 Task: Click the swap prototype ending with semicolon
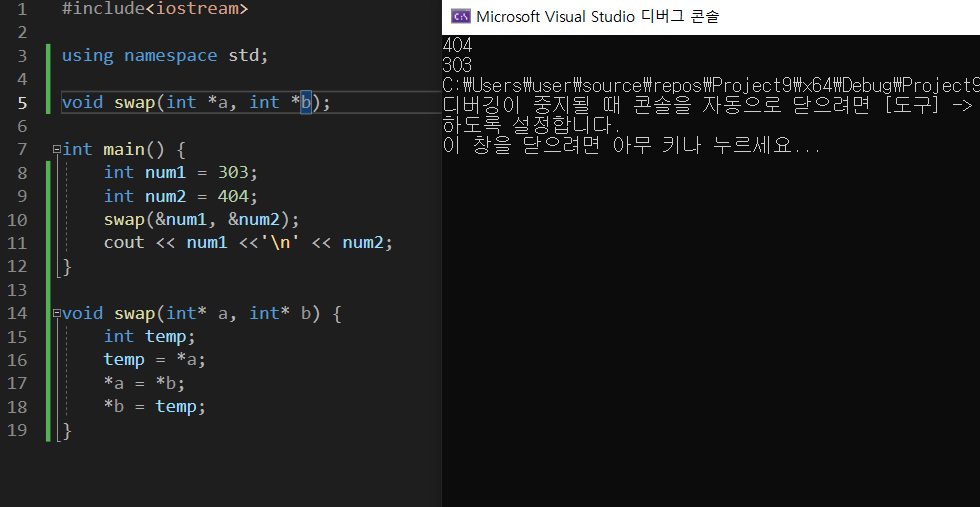(x=196, y=103)
